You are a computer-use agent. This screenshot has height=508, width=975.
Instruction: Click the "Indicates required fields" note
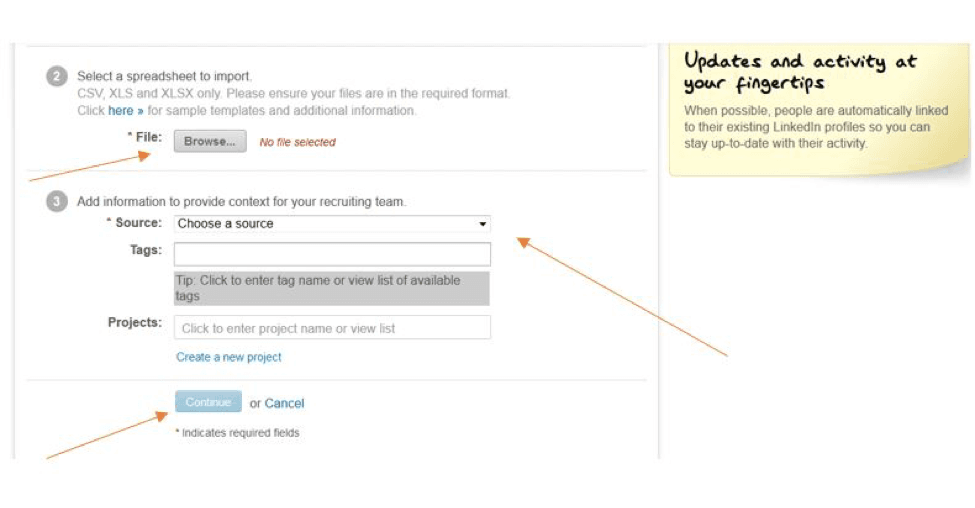tap(238, 433)
